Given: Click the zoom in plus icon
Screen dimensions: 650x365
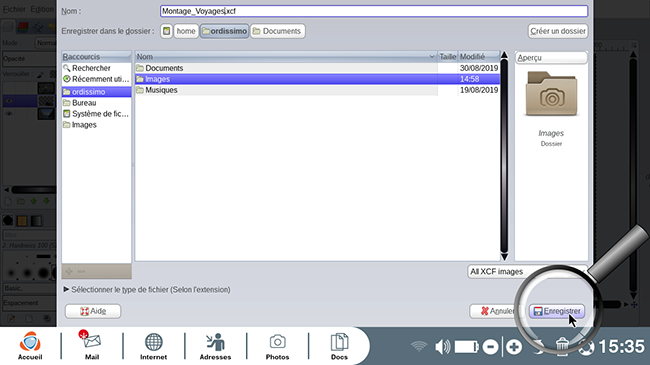Looking at the screenshot, I should [x=514, y=347].
